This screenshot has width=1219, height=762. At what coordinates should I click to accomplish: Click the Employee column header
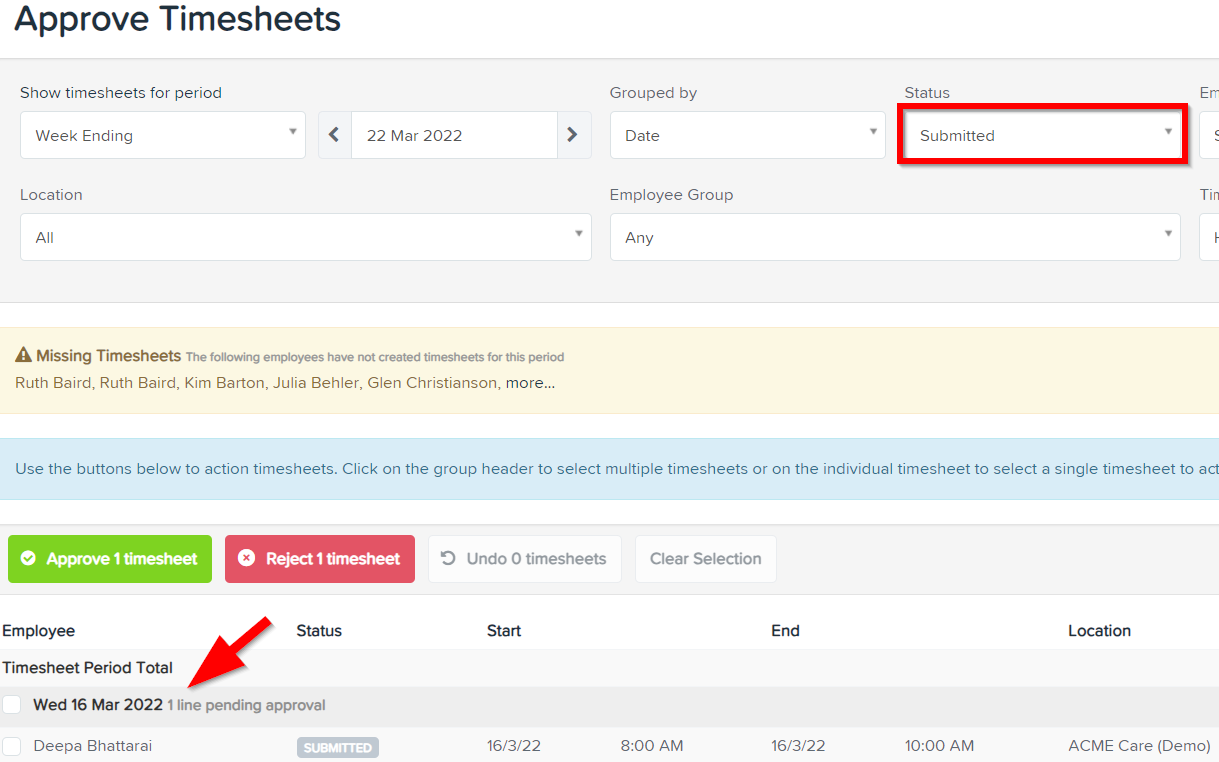pyautogui.click(x=39, y=630)
